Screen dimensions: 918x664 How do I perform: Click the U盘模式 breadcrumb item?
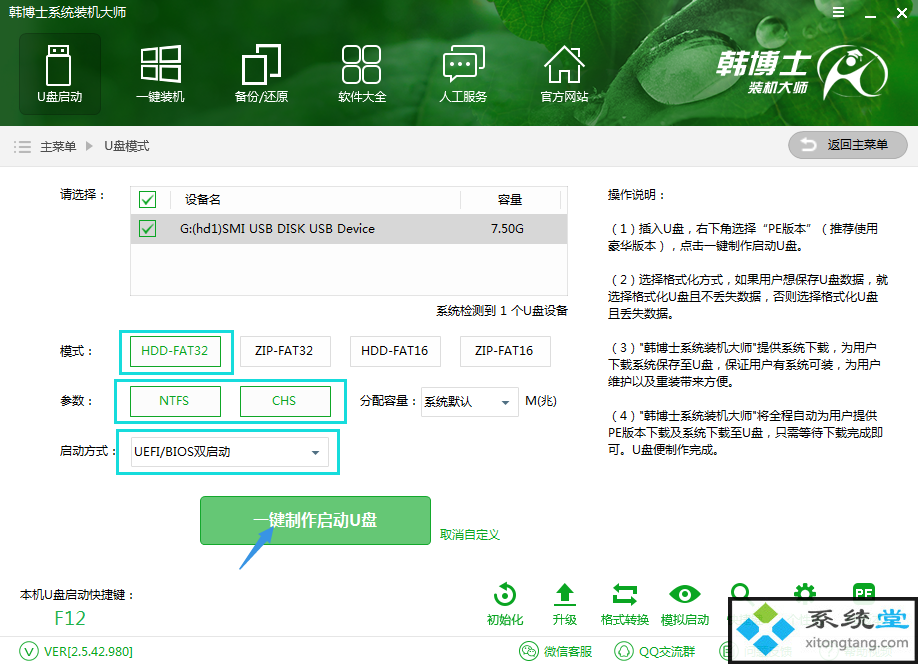tap(126, 146)
